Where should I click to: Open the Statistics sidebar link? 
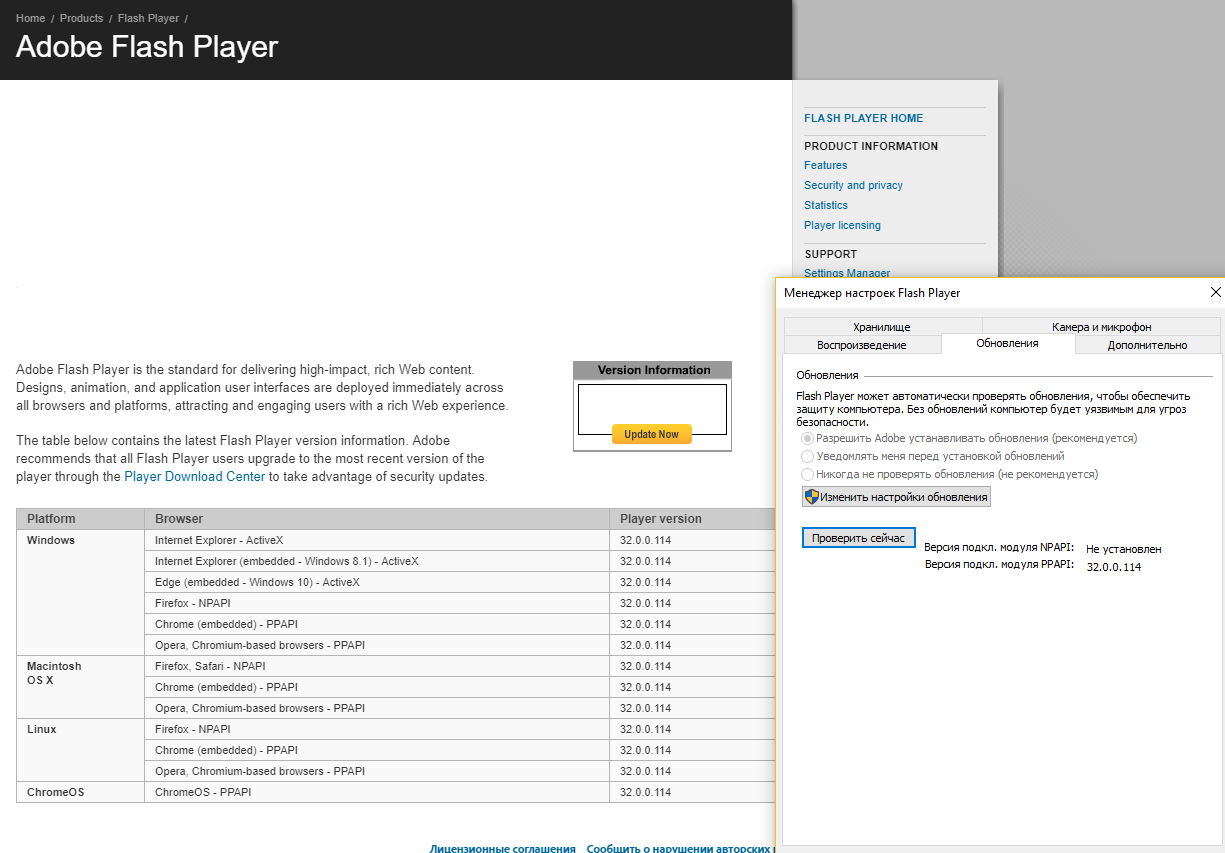pyautogui.click(x=826, y=205)
